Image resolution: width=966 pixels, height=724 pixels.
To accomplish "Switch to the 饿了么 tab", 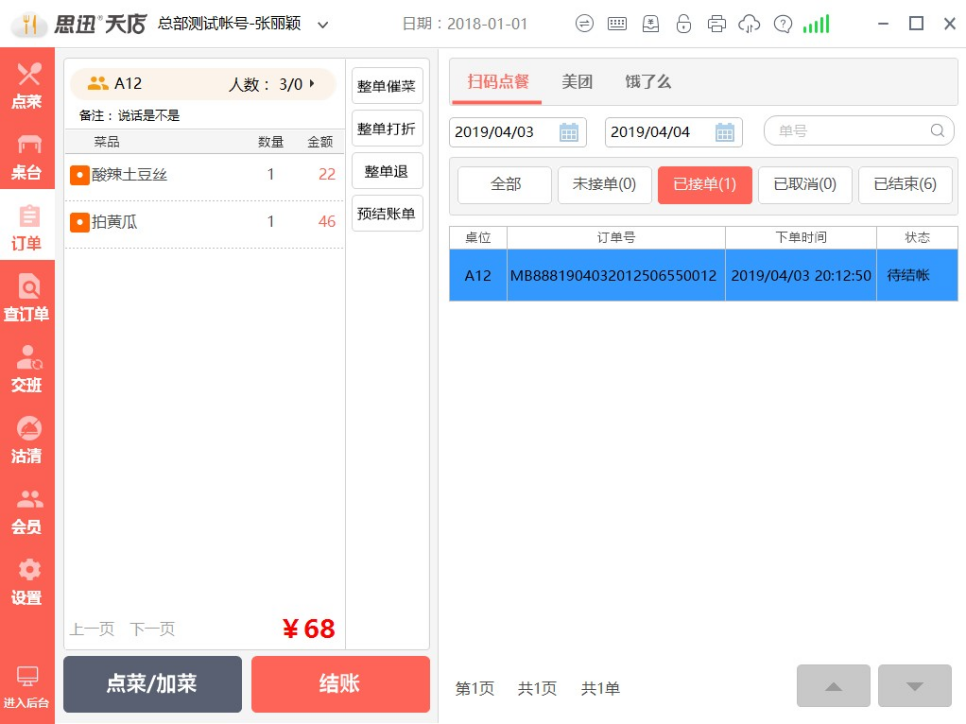I will 648,82.
